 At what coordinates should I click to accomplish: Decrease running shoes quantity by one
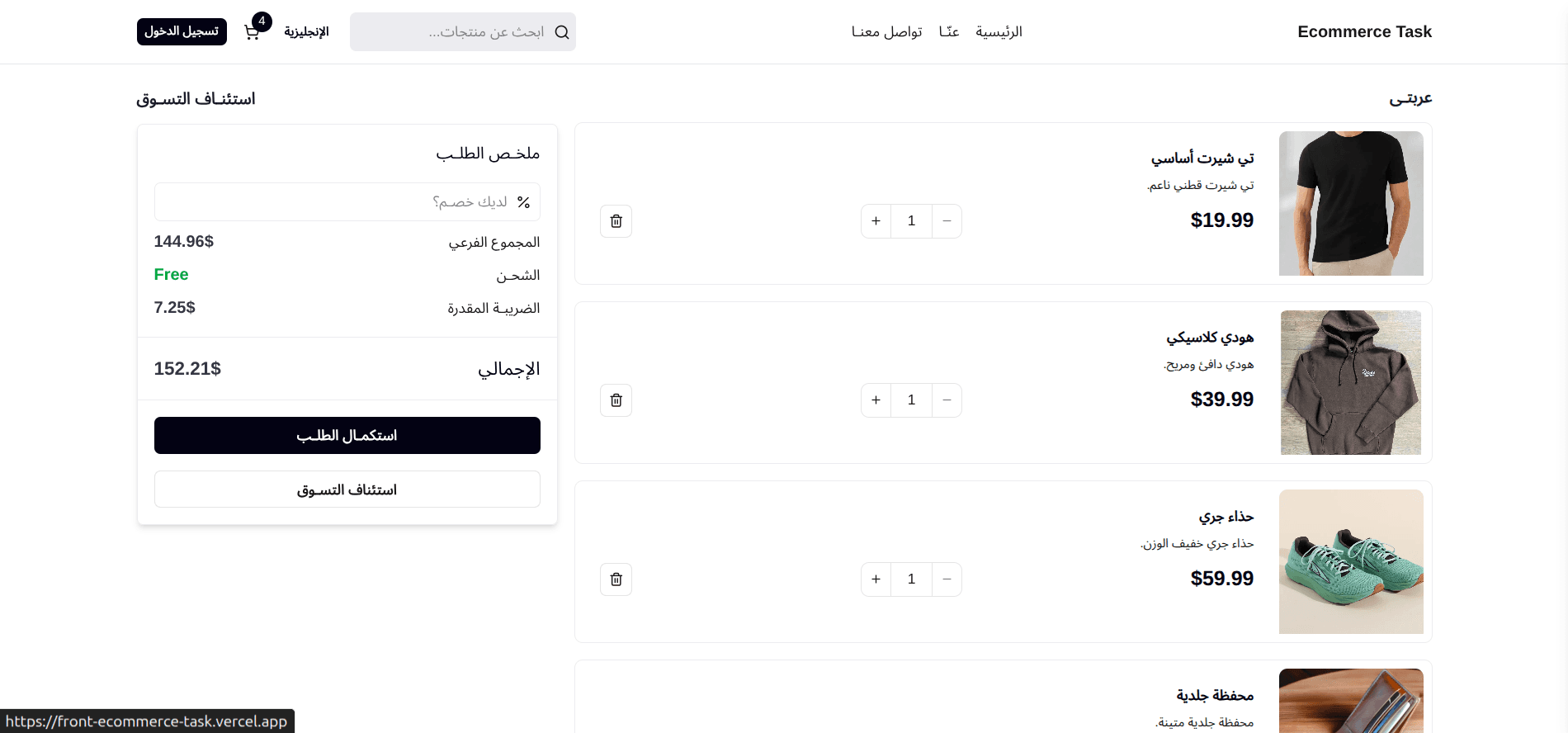[x=947, y=579]
